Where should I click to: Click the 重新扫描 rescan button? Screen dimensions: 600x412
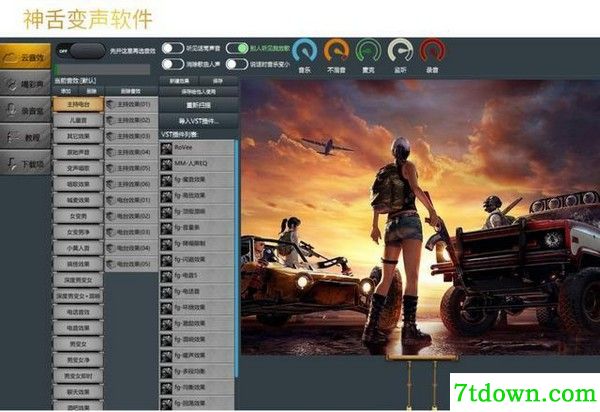(199, 105)
